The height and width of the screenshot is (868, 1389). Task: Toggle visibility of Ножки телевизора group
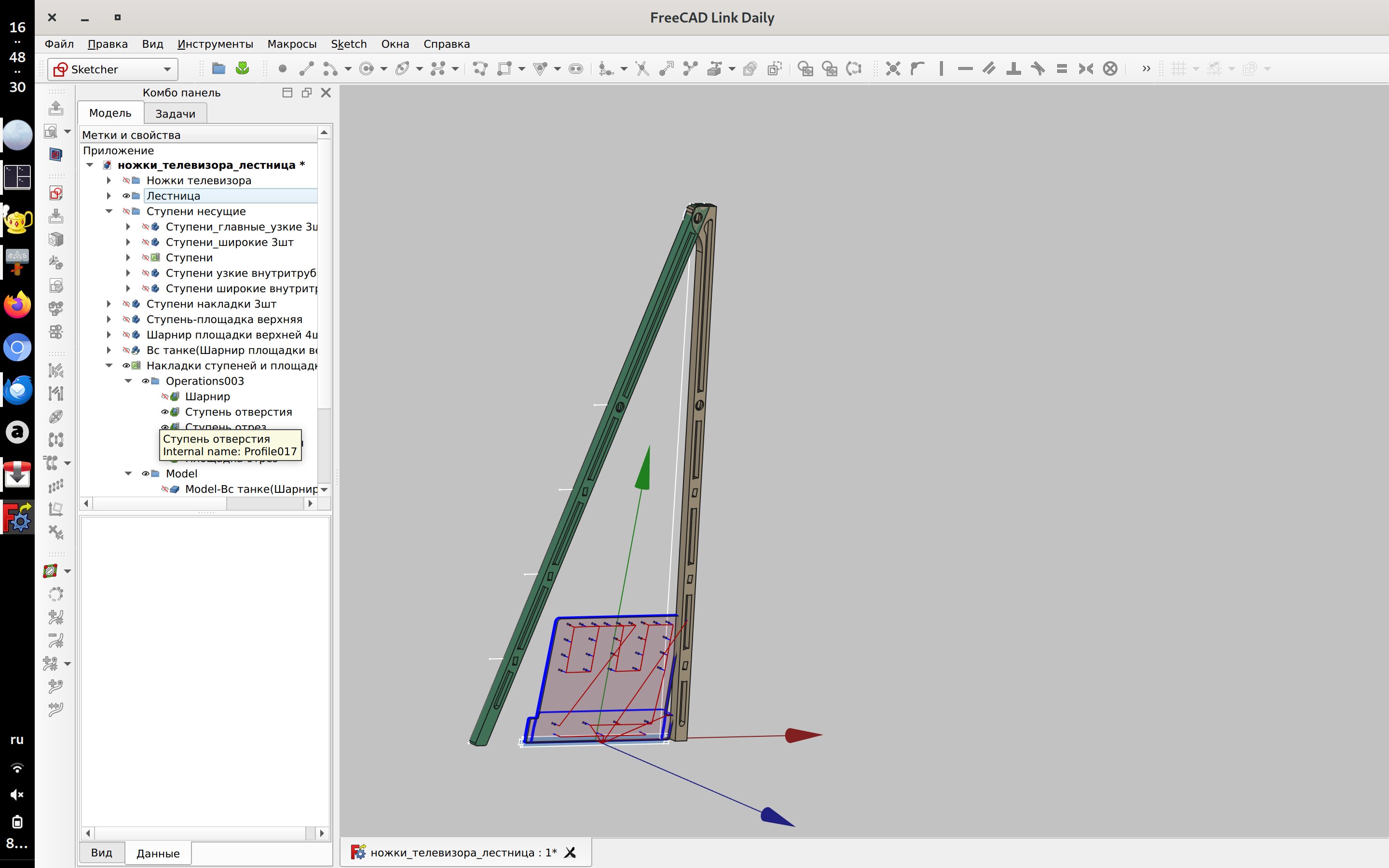coord(126,180)
